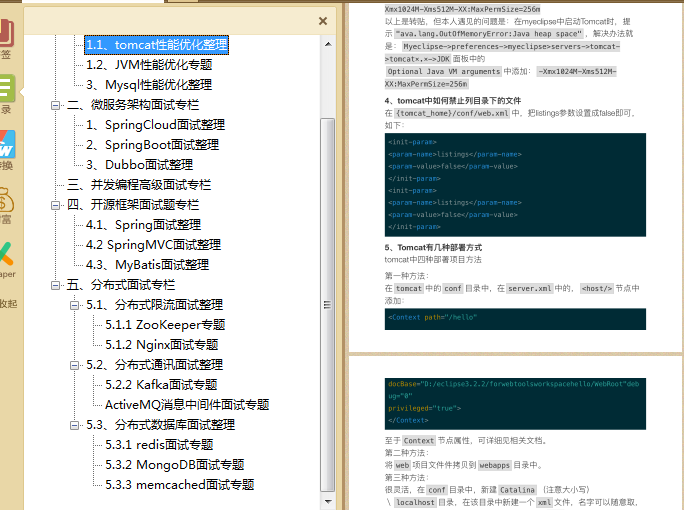Open 5.2、分布式通讯面试整理 bookmark
The height and width of the screenshot is (510, 684).
[x=154, y=365]
